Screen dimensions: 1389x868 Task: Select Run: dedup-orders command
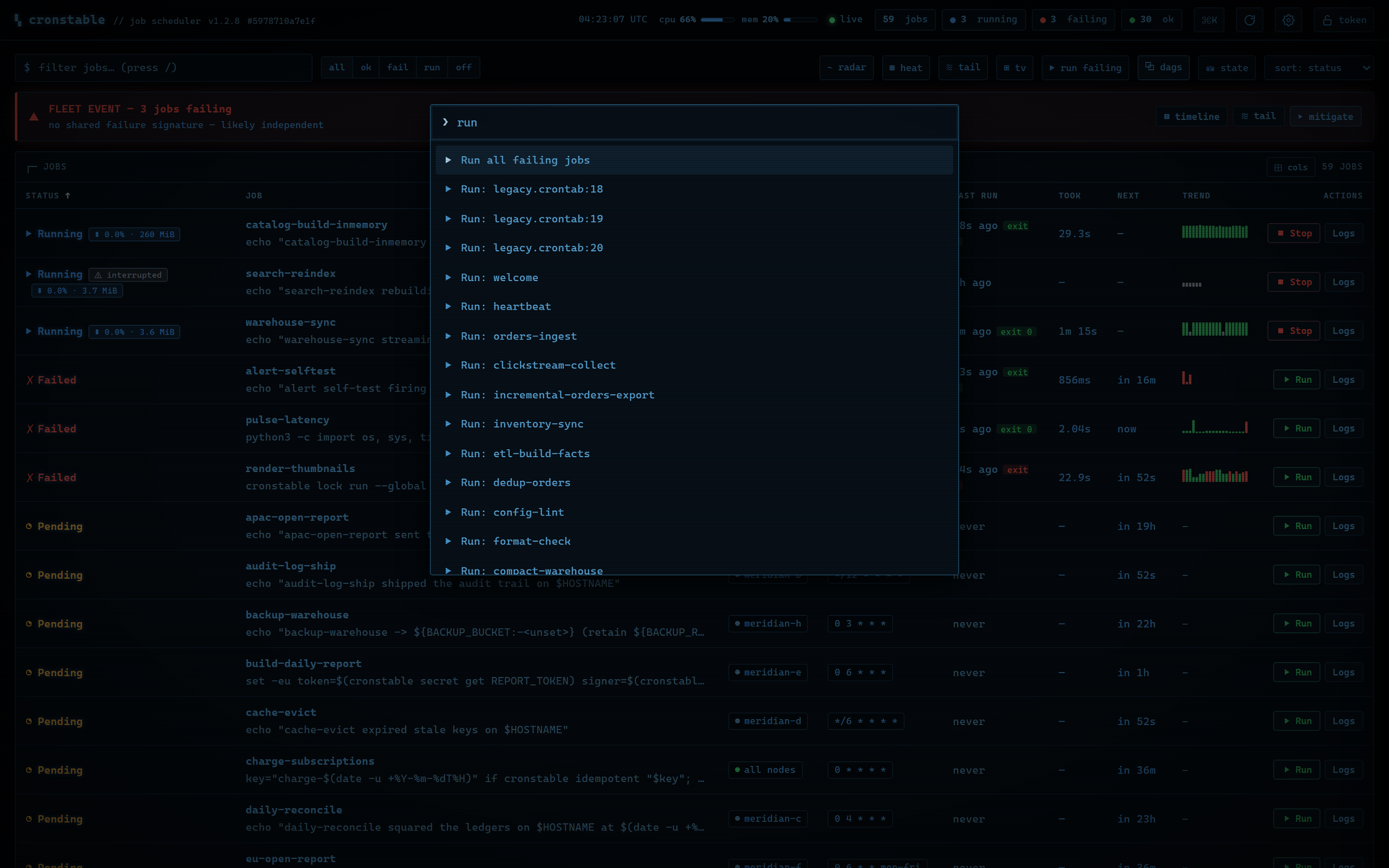[x=694, y=483]
